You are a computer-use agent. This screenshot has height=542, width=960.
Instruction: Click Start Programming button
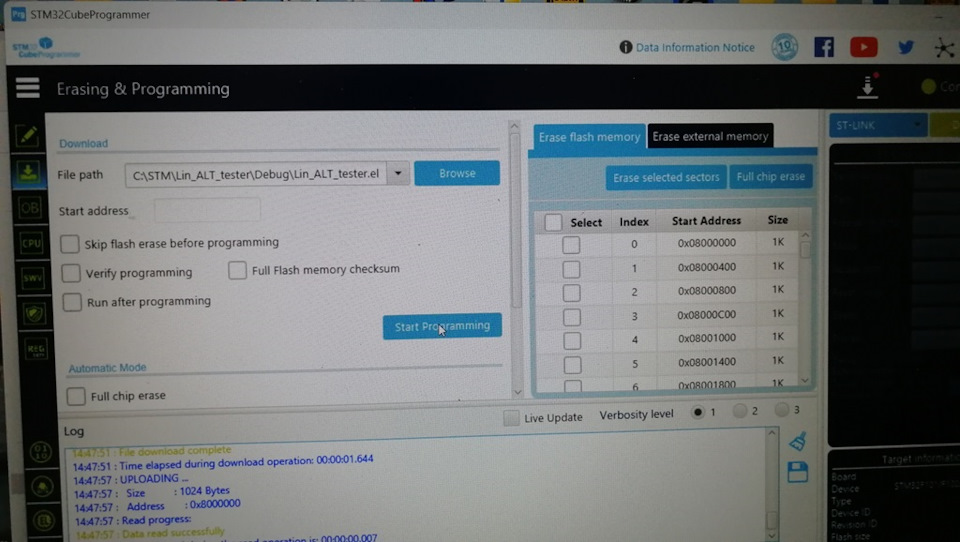pyautogui.click(x=442, y=326)
